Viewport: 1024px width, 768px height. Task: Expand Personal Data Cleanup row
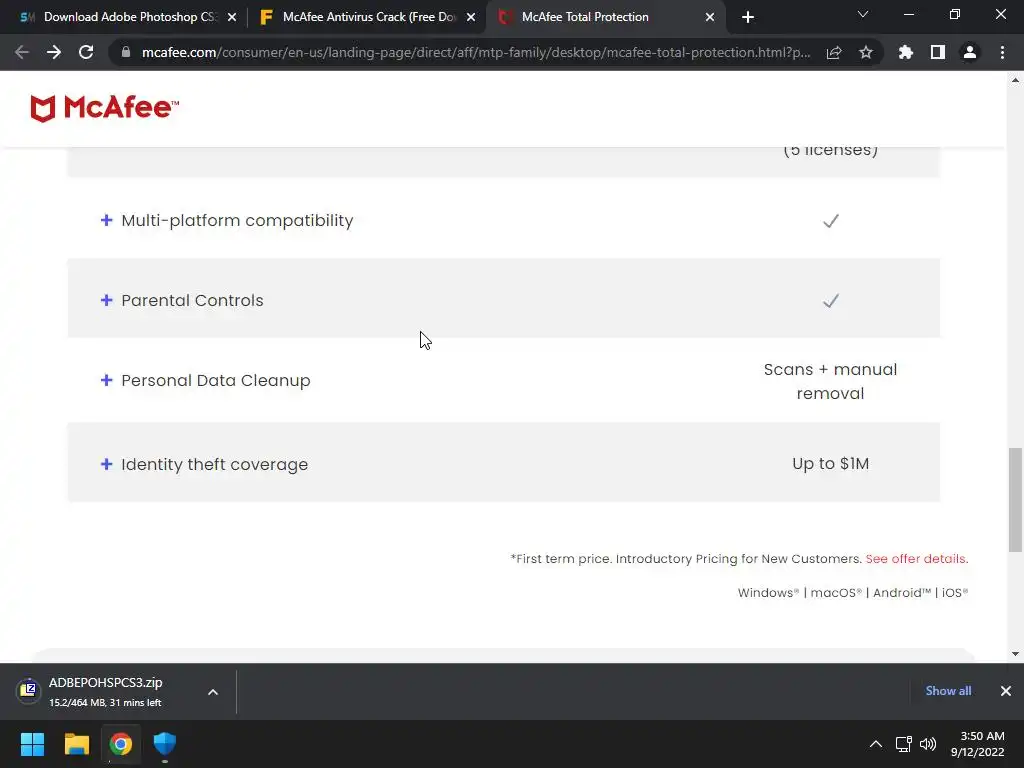106,380
